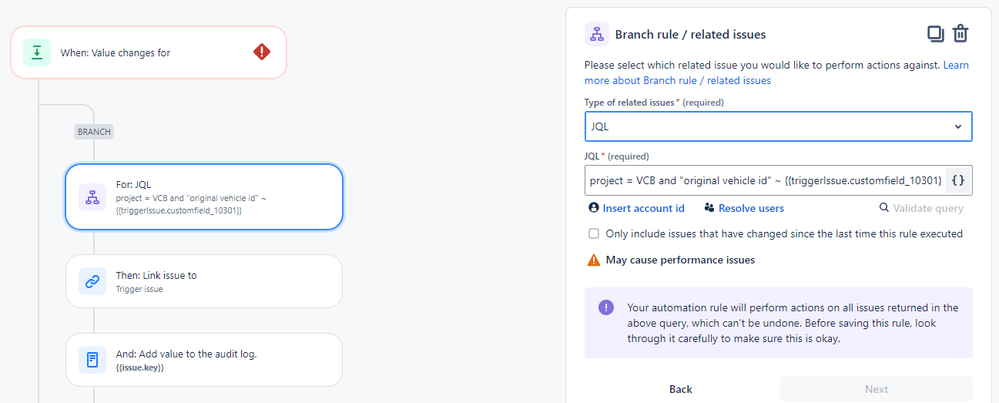Click dropdown chevron beside JQL option
The width and height of the screenshot is (999, 403).
pos(958,127)
